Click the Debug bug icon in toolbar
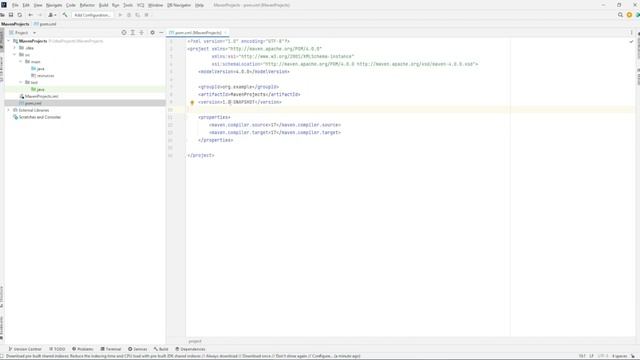The height and width of the screenshot is (360, 640). coord(129,15)
